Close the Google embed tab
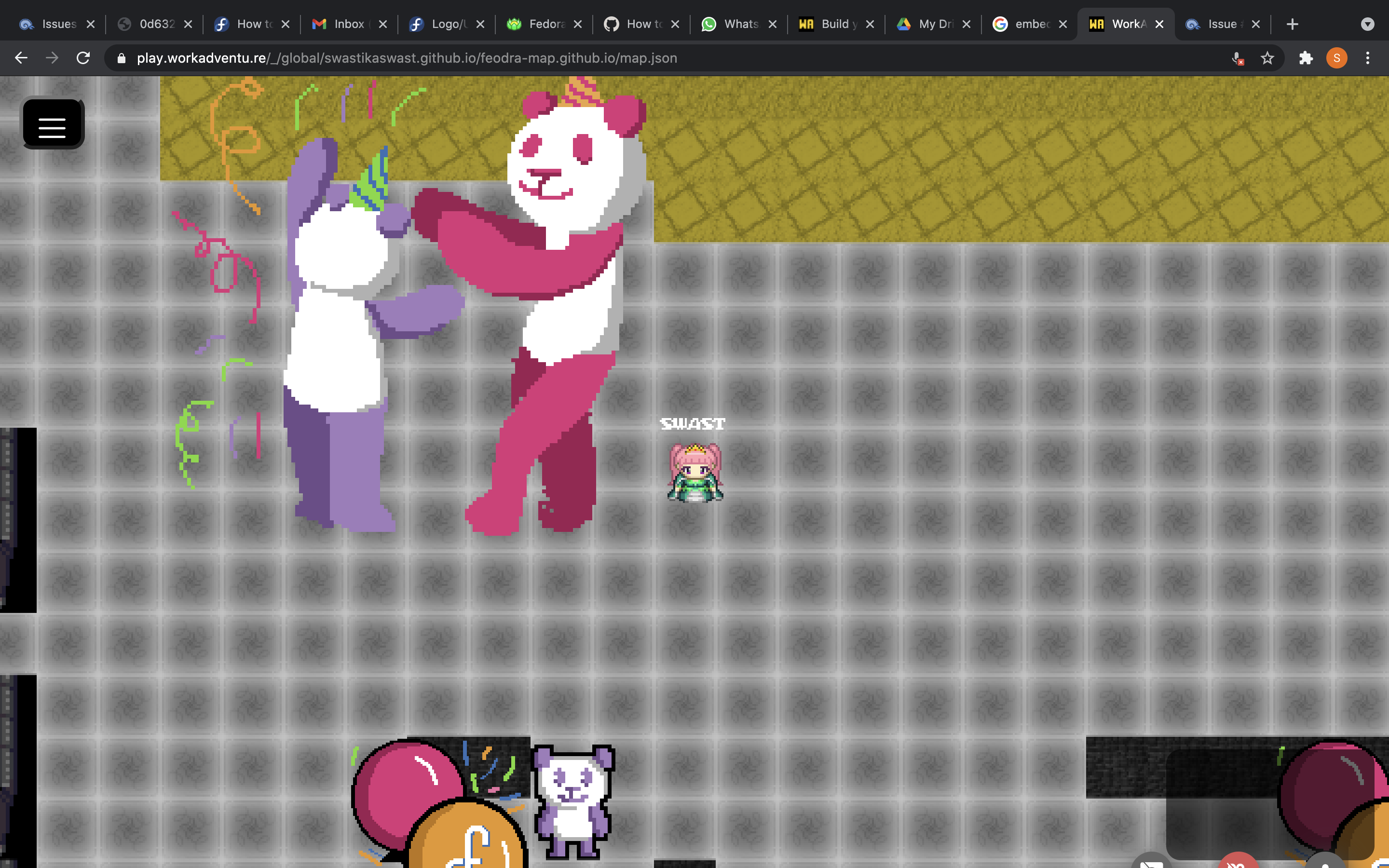 coord(1063,24)
